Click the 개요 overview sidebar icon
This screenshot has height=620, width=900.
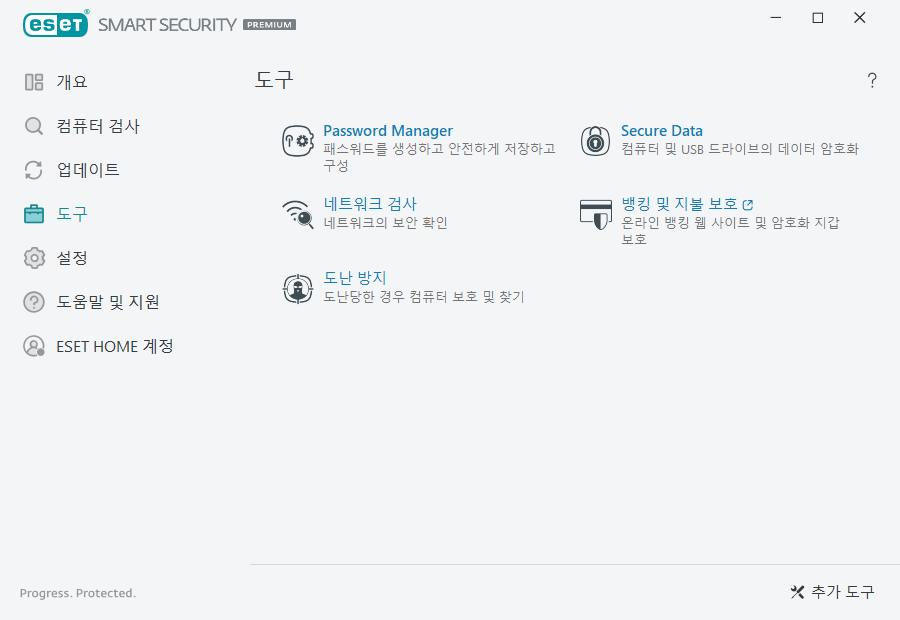coord(33,82)
